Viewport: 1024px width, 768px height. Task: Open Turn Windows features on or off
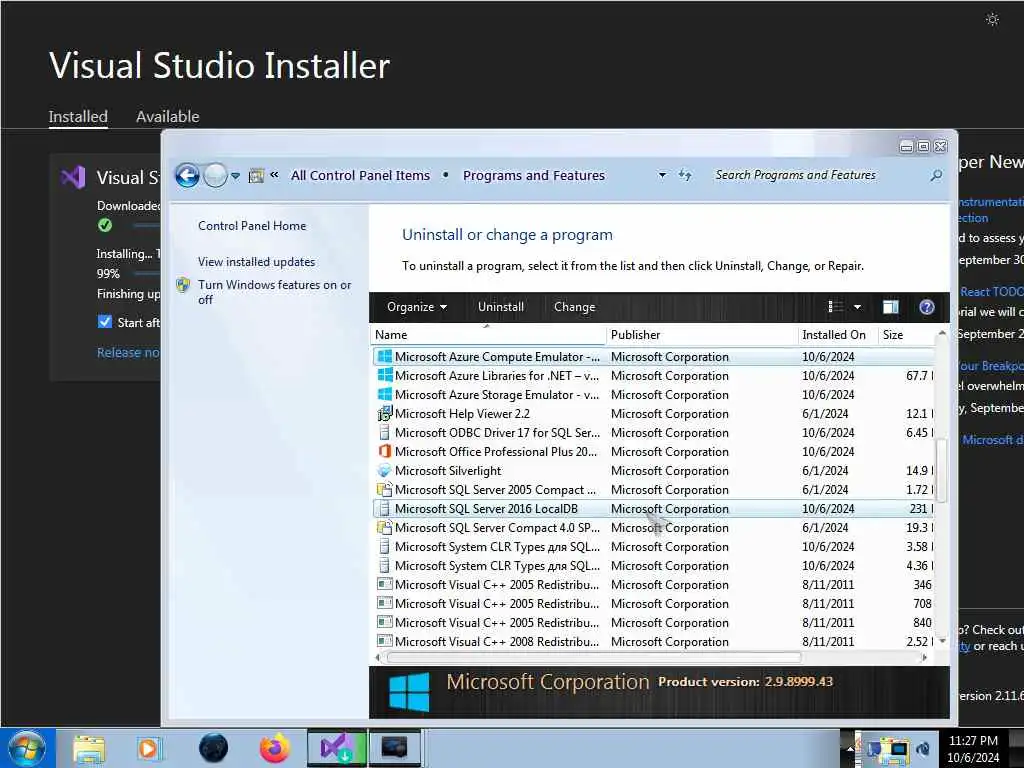(274, 292)
